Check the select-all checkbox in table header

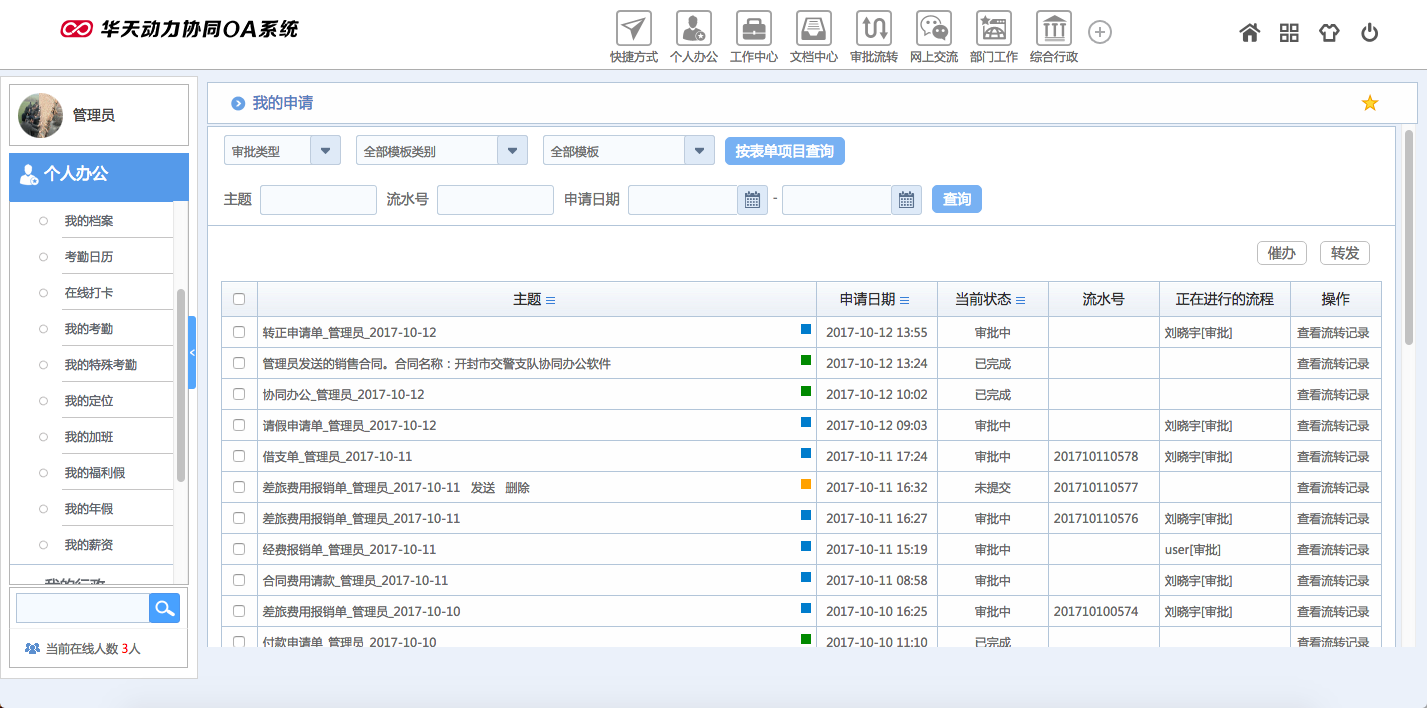pos(237,299)
